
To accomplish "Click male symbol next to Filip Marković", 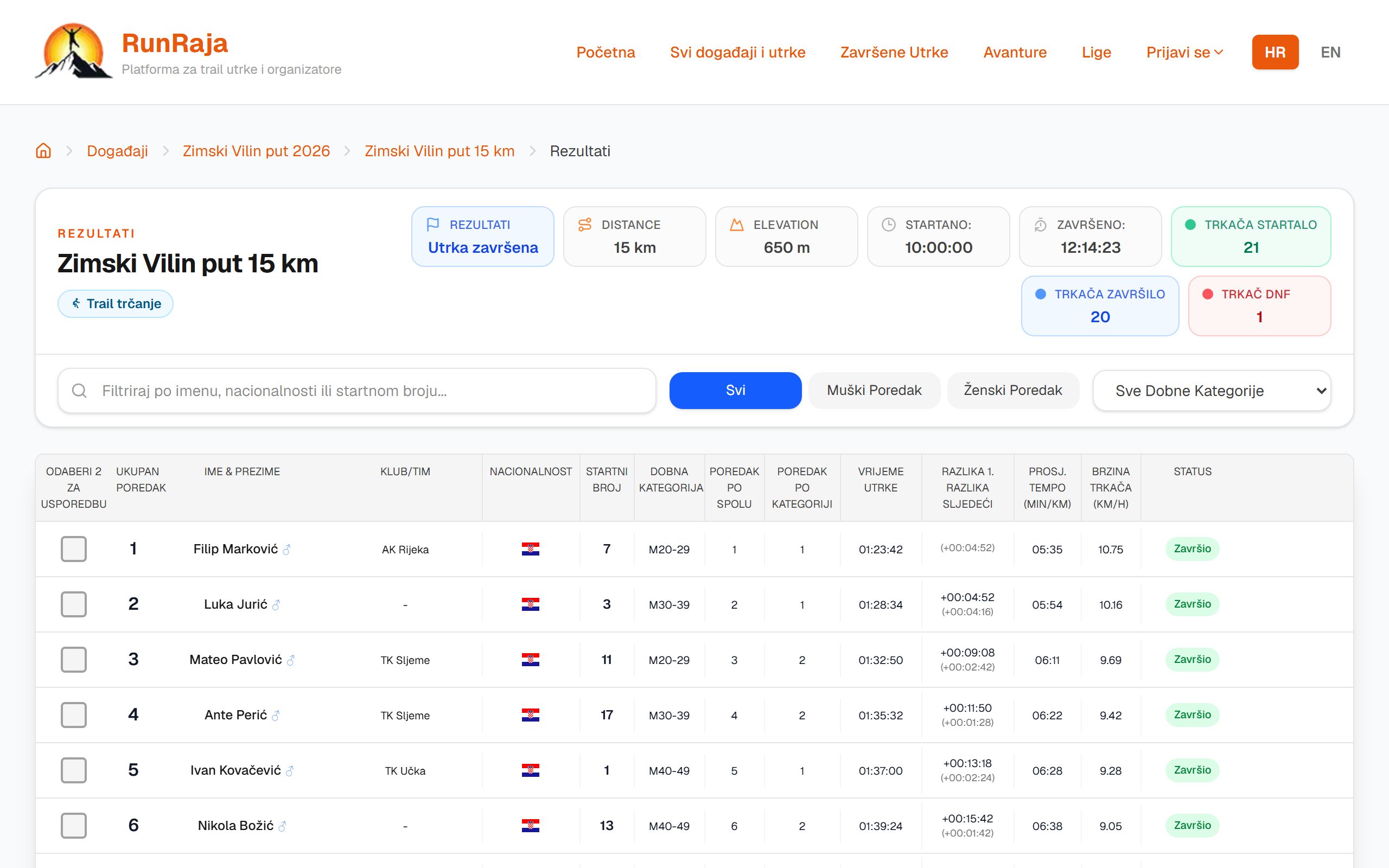I will point(286,550).
